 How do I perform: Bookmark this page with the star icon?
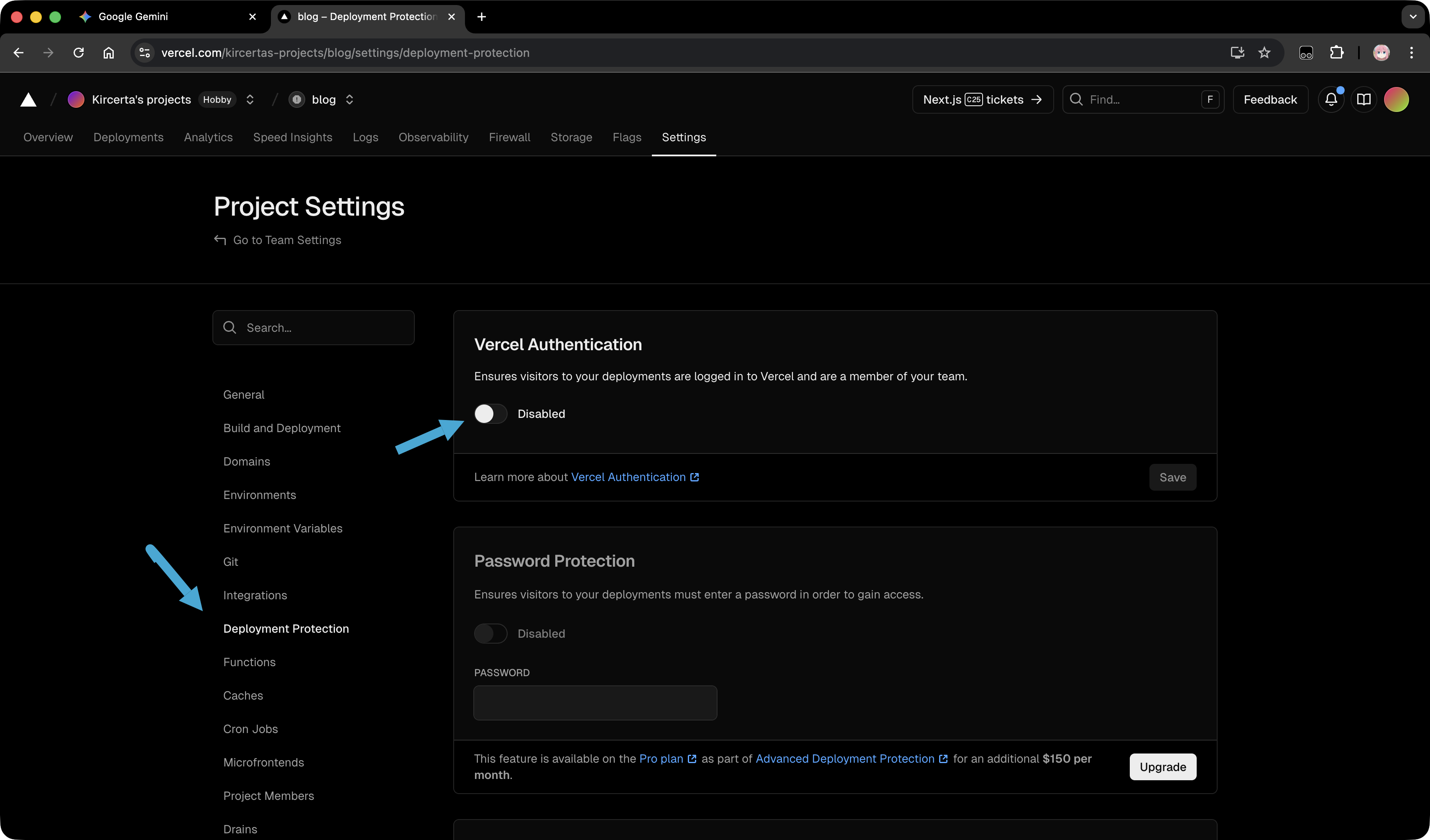(1264, 53)
